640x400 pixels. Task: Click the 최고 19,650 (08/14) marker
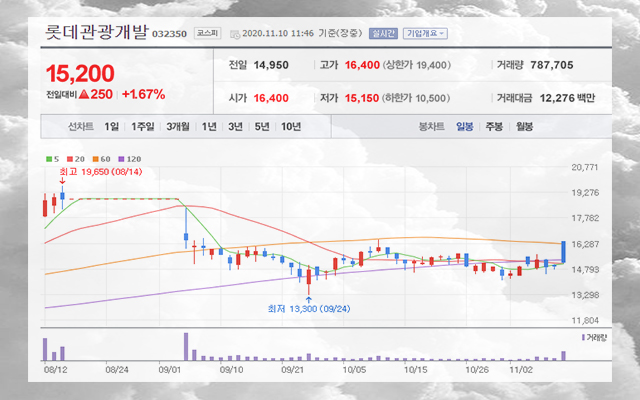(101, 172)
